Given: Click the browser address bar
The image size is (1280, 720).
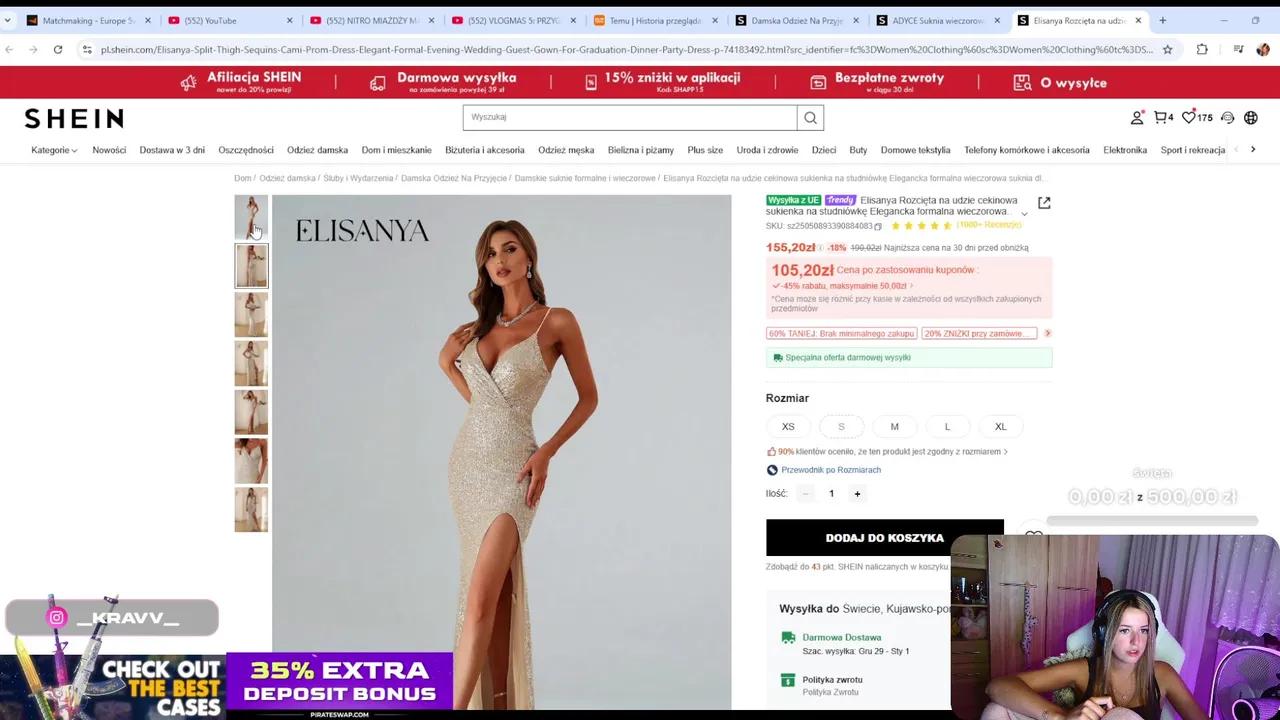Looking at the screenshot, I should point(620,49).
